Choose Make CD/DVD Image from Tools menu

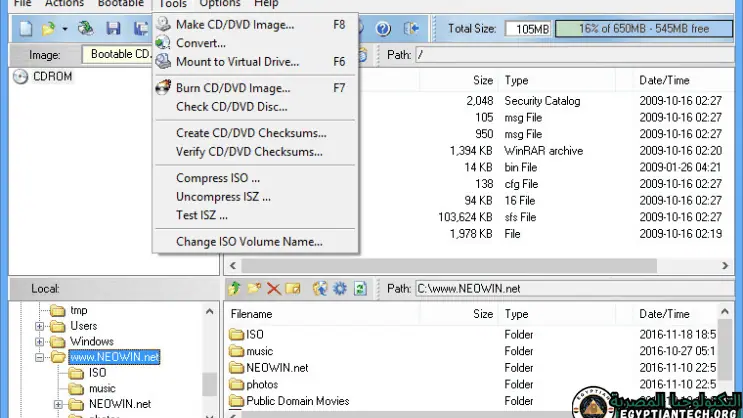255,25
